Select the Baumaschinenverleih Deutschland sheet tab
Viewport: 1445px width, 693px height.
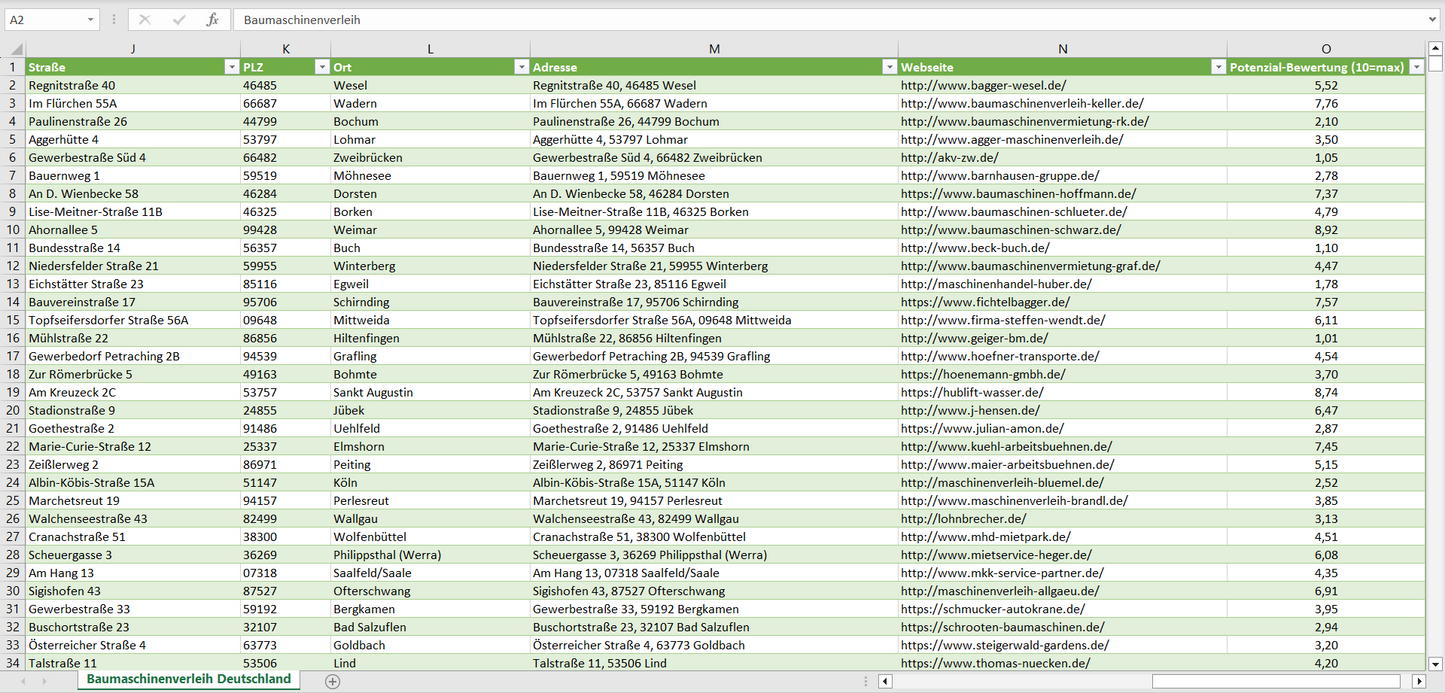(x=188, y=679)
